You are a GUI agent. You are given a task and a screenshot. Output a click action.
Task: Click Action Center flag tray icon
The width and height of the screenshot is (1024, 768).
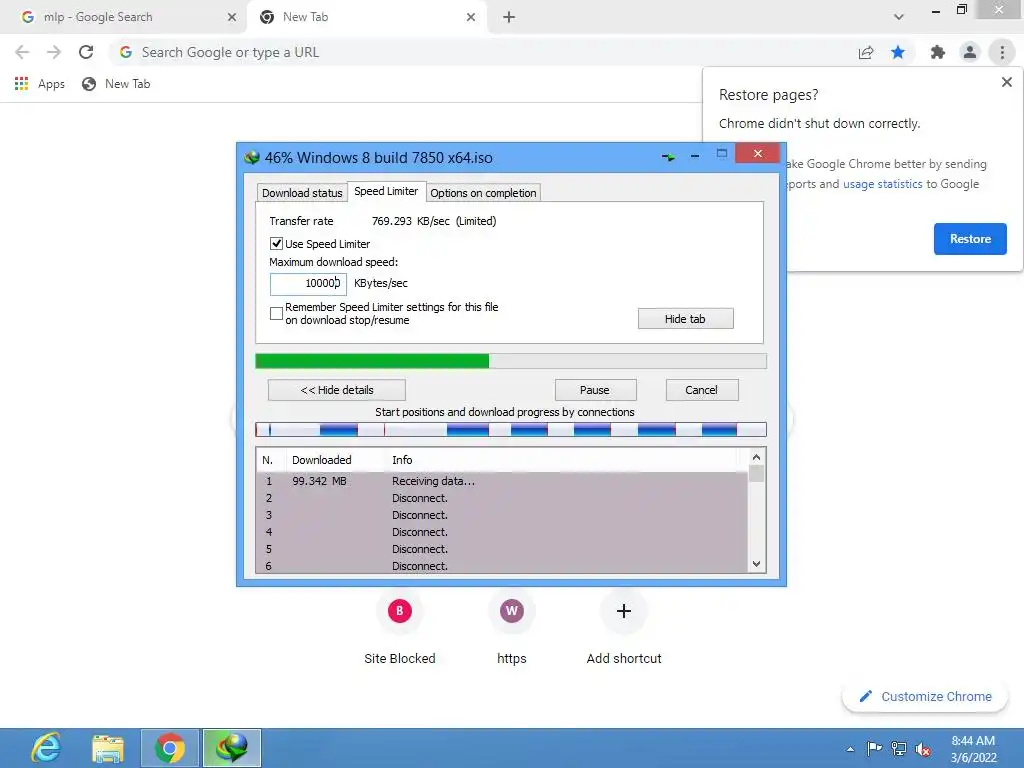874,748
